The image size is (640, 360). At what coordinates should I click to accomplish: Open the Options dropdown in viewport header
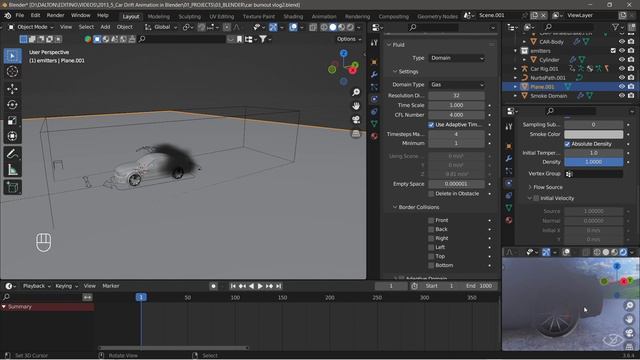349,39
